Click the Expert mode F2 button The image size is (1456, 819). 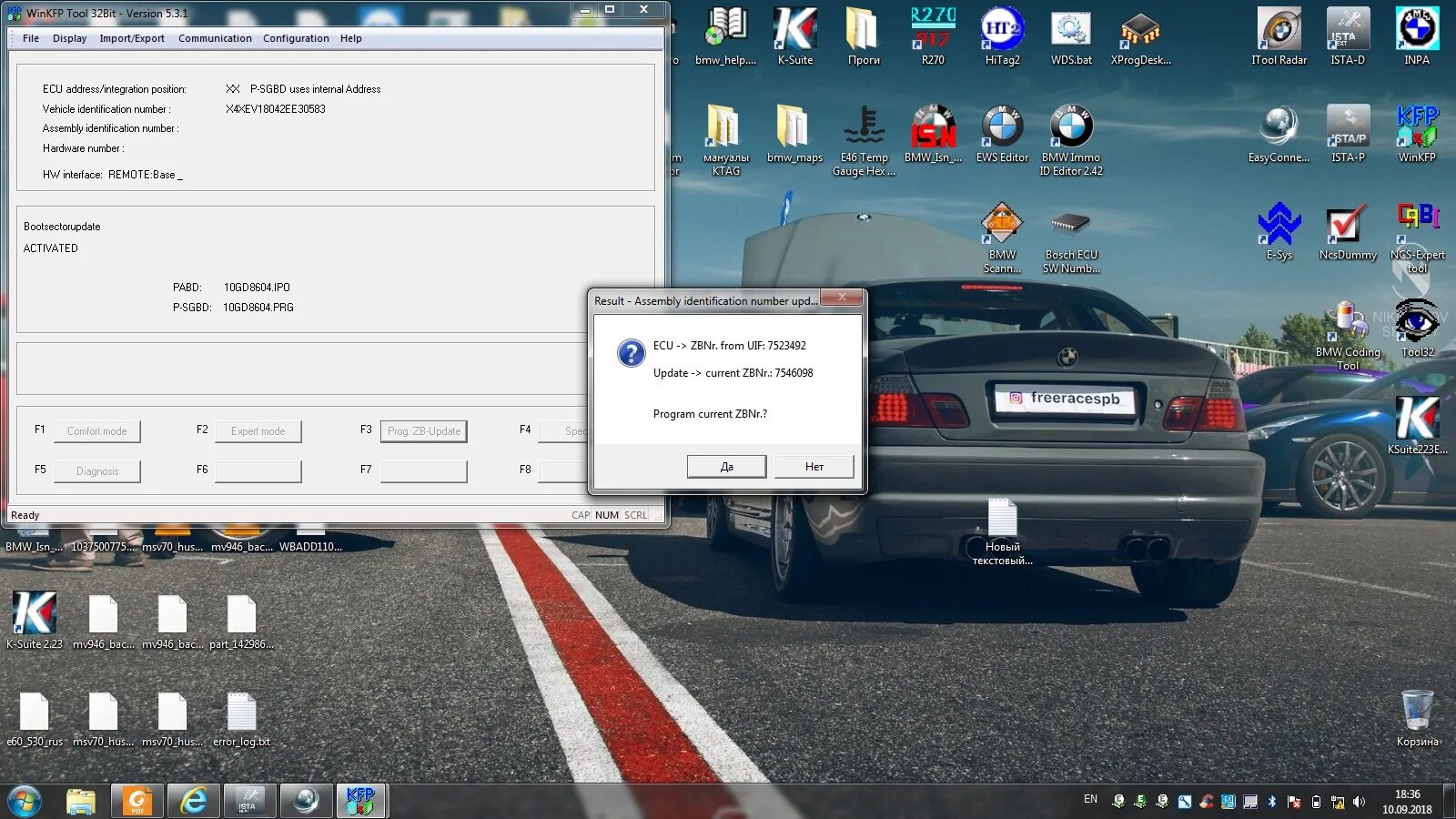(x=258, y=431)
